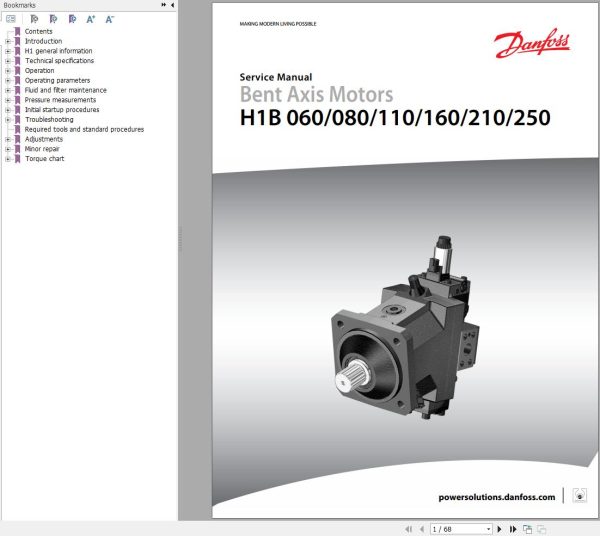Click the Bookmarks panel title
The width and height of the screenshot is (600, 536).
click(x=19, y=5)
